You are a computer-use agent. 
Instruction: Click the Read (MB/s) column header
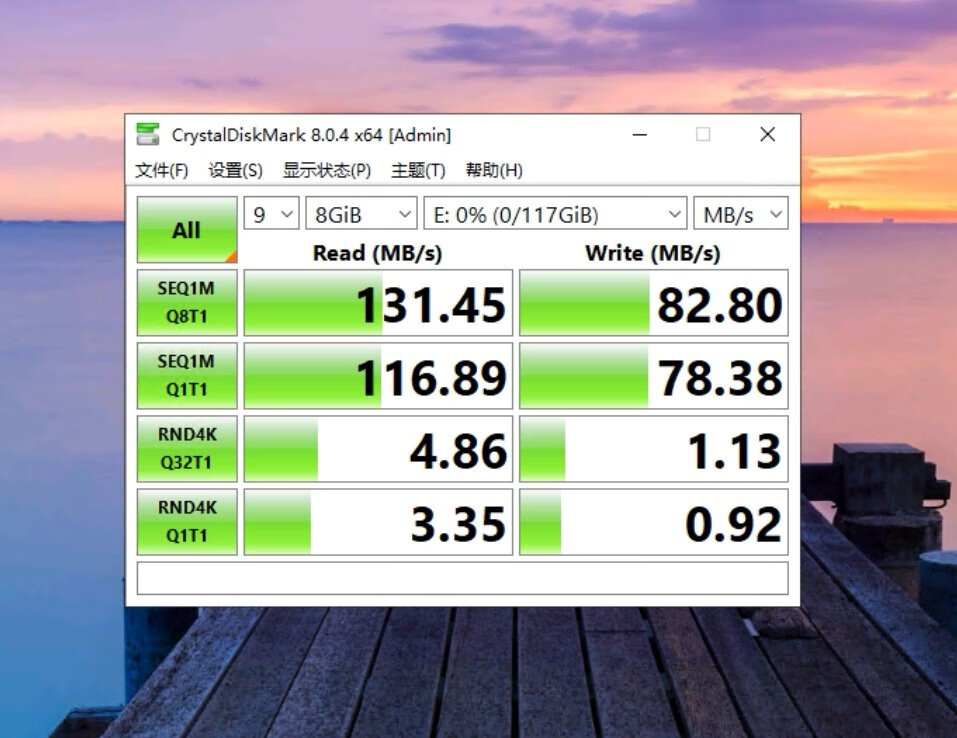(377, 253)
